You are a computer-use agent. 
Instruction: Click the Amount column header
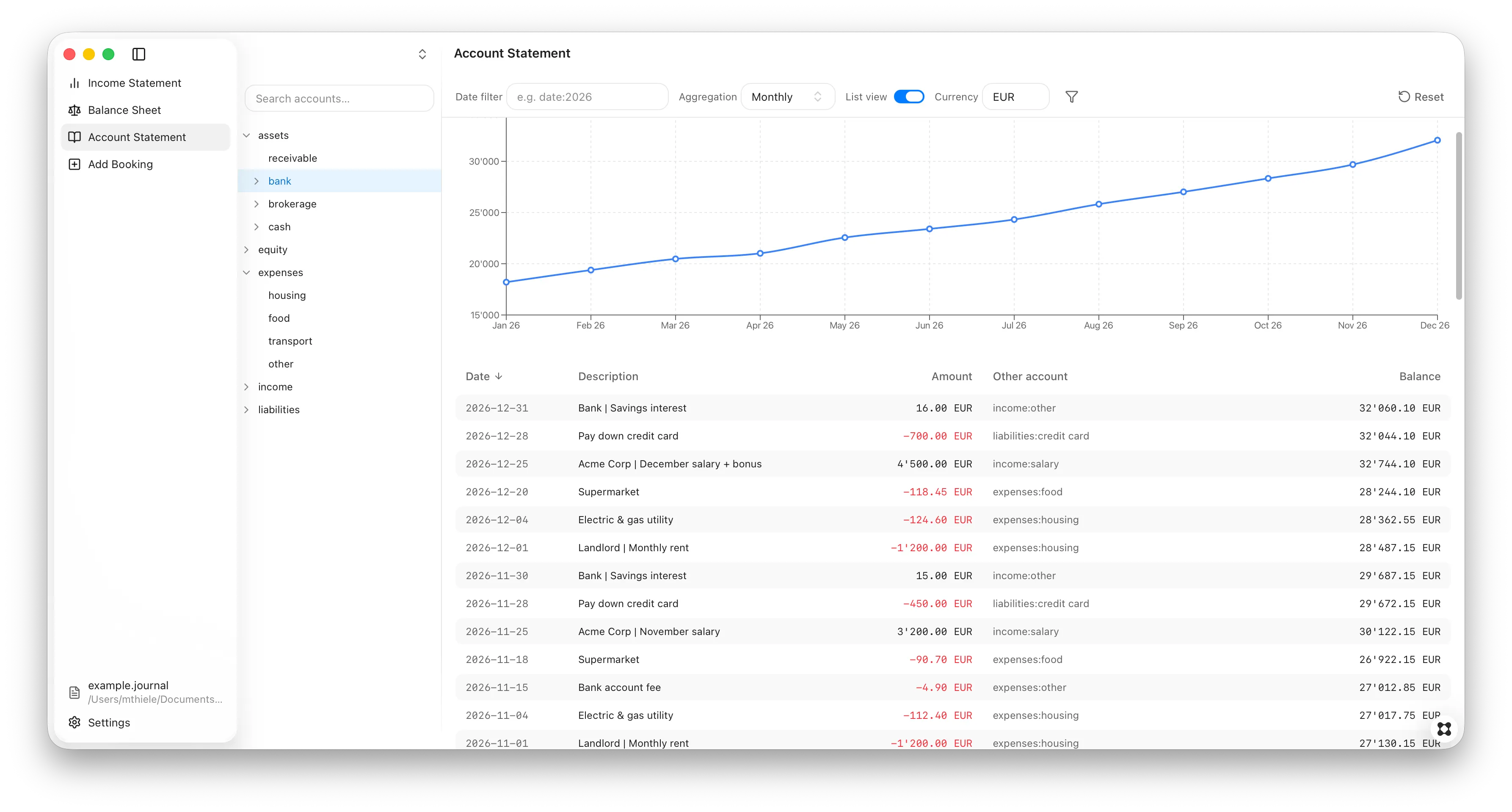[x=951, y=376]
